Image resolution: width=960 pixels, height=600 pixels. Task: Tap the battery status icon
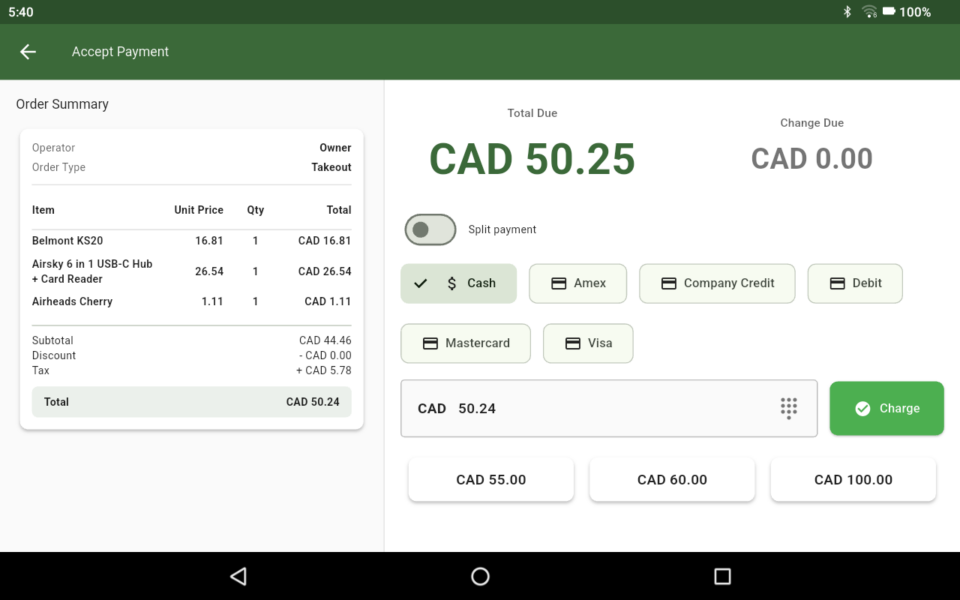coord(889,12)
